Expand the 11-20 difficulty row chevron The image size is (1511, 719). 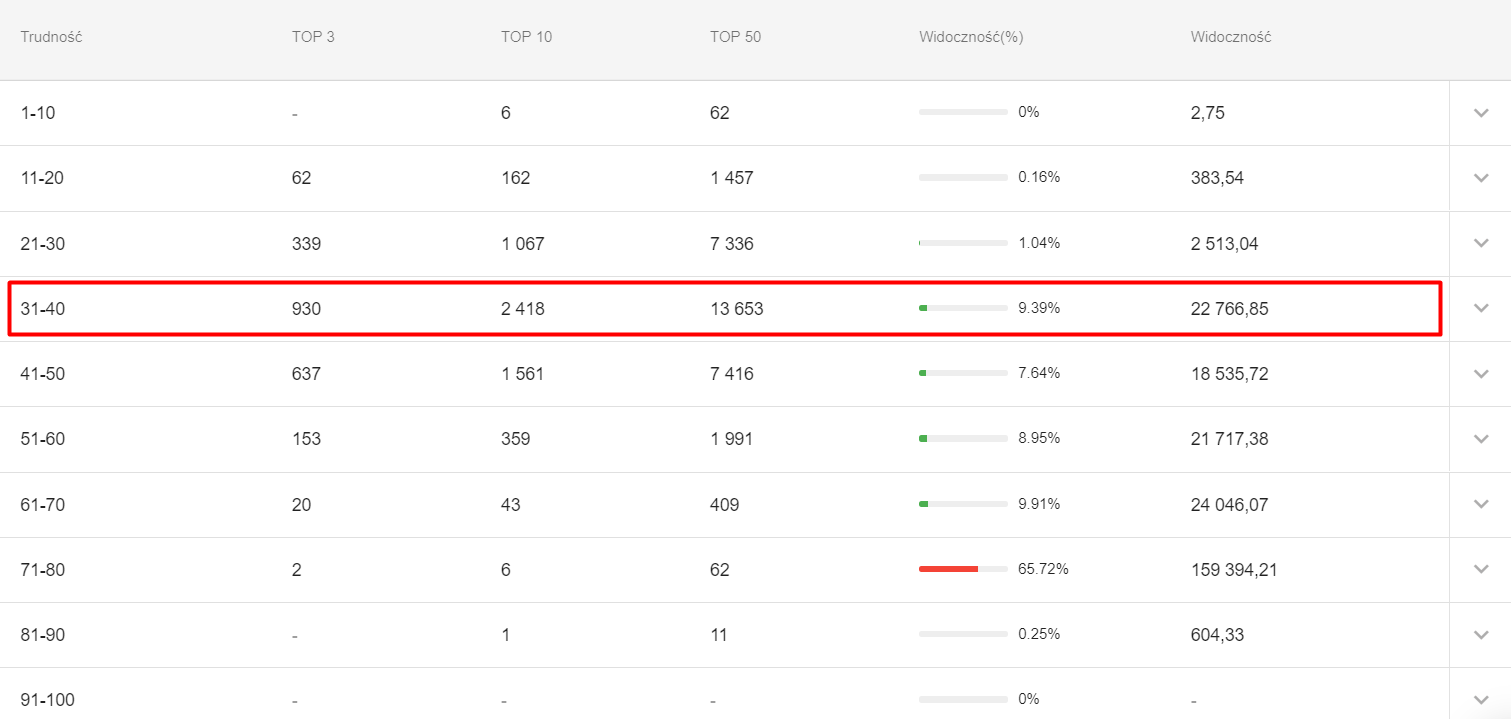pyautogui.click(x=1481, y=178)
